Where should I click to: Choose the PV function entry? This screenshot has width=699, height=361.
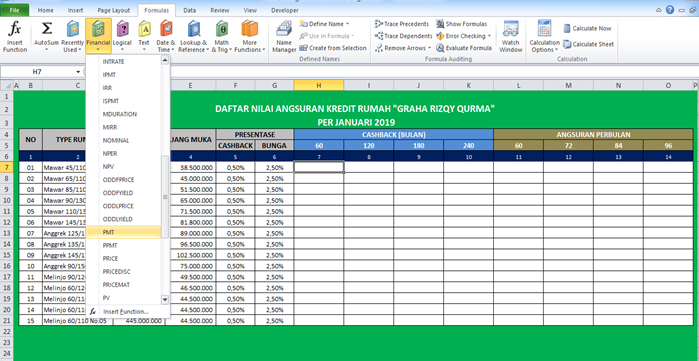point(123,298)
